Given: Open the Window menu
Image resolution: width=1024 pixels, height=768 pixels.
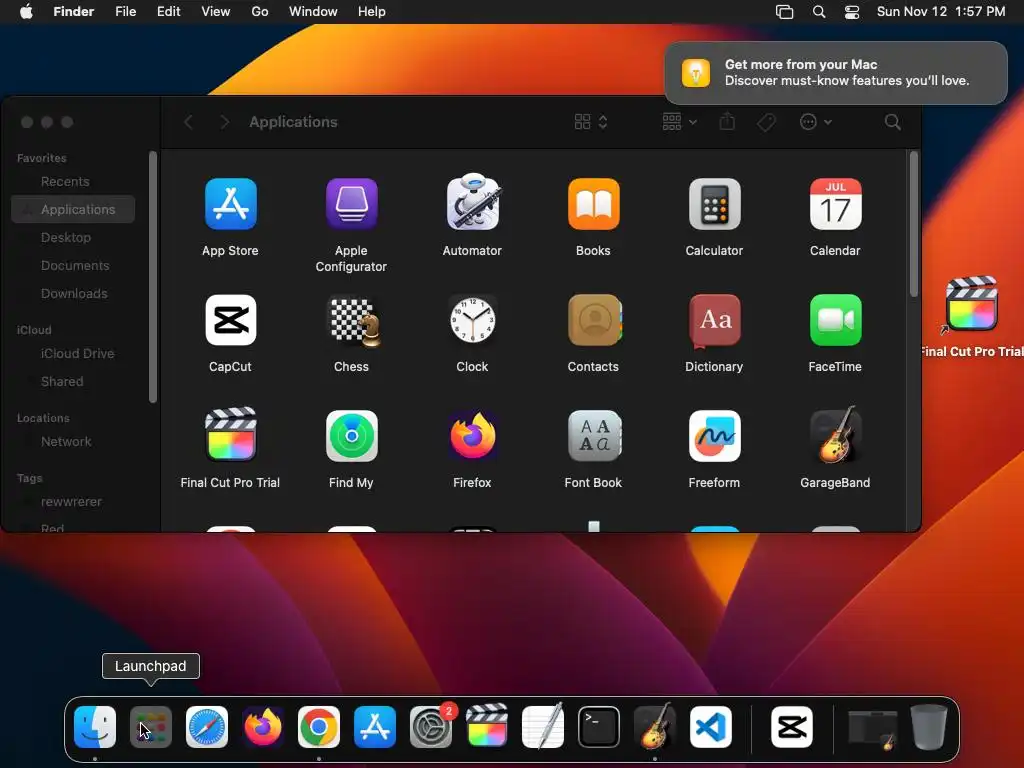Looking at the screenshot, I should (x=313, y=12).
